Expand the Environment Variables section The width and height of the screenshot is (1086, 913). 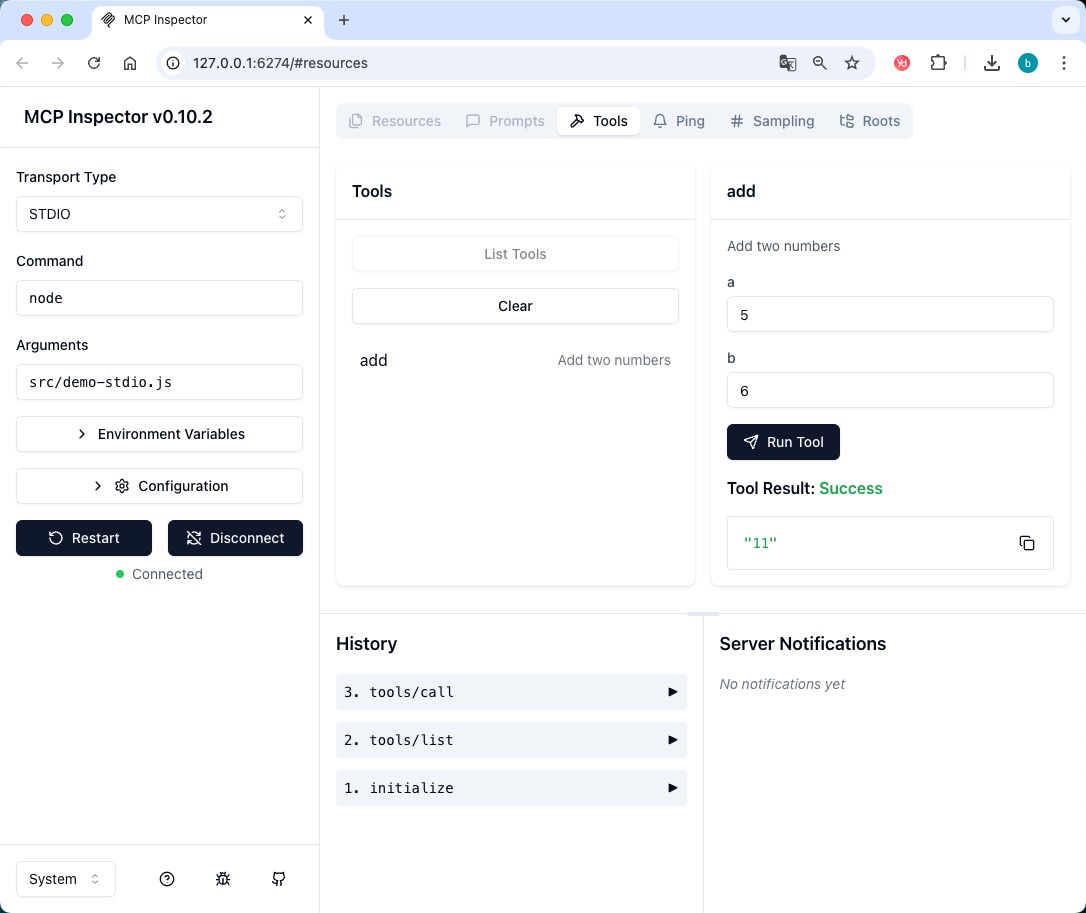click(x=159, y=434)
